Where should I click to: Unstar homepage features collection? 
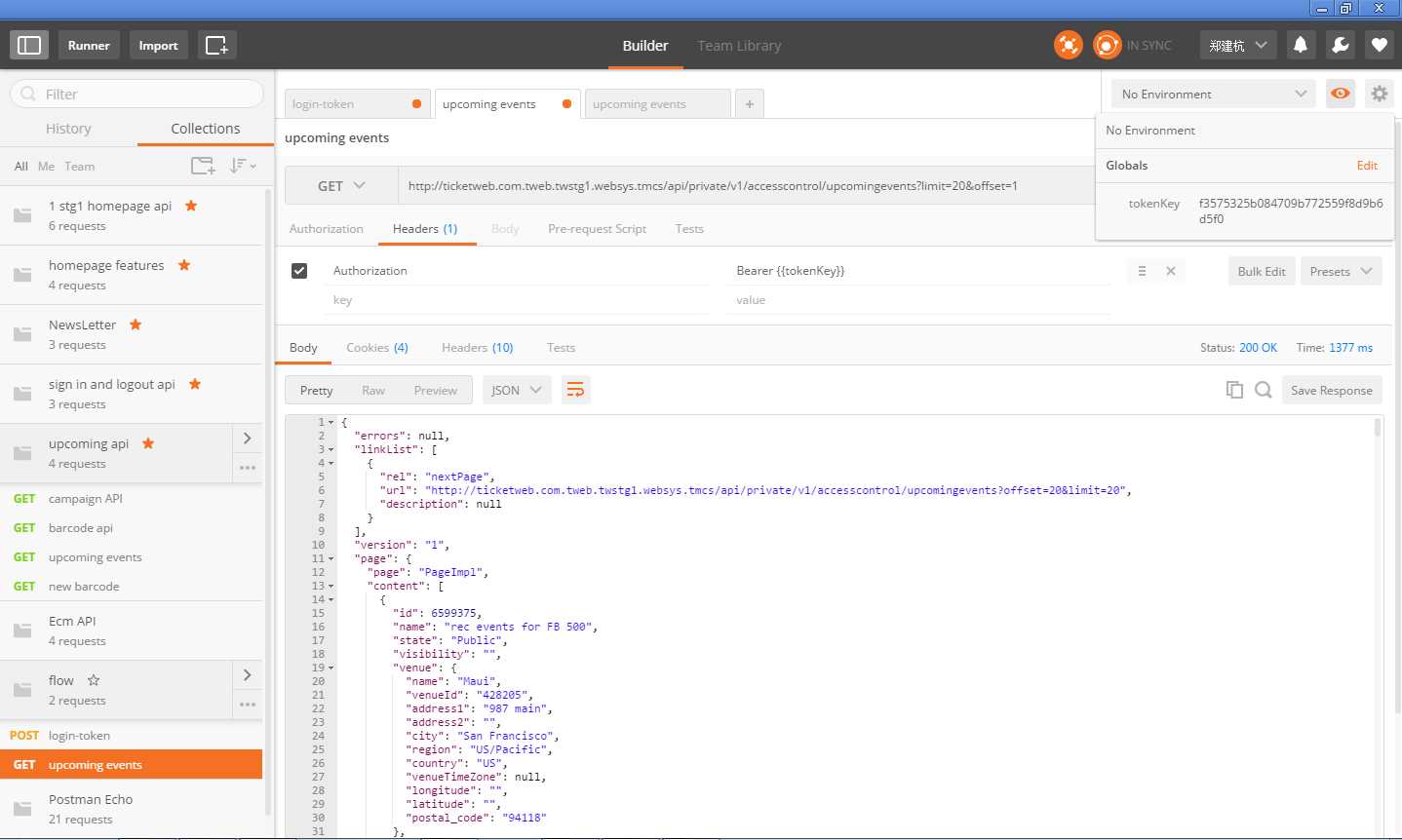pos(183,265)
